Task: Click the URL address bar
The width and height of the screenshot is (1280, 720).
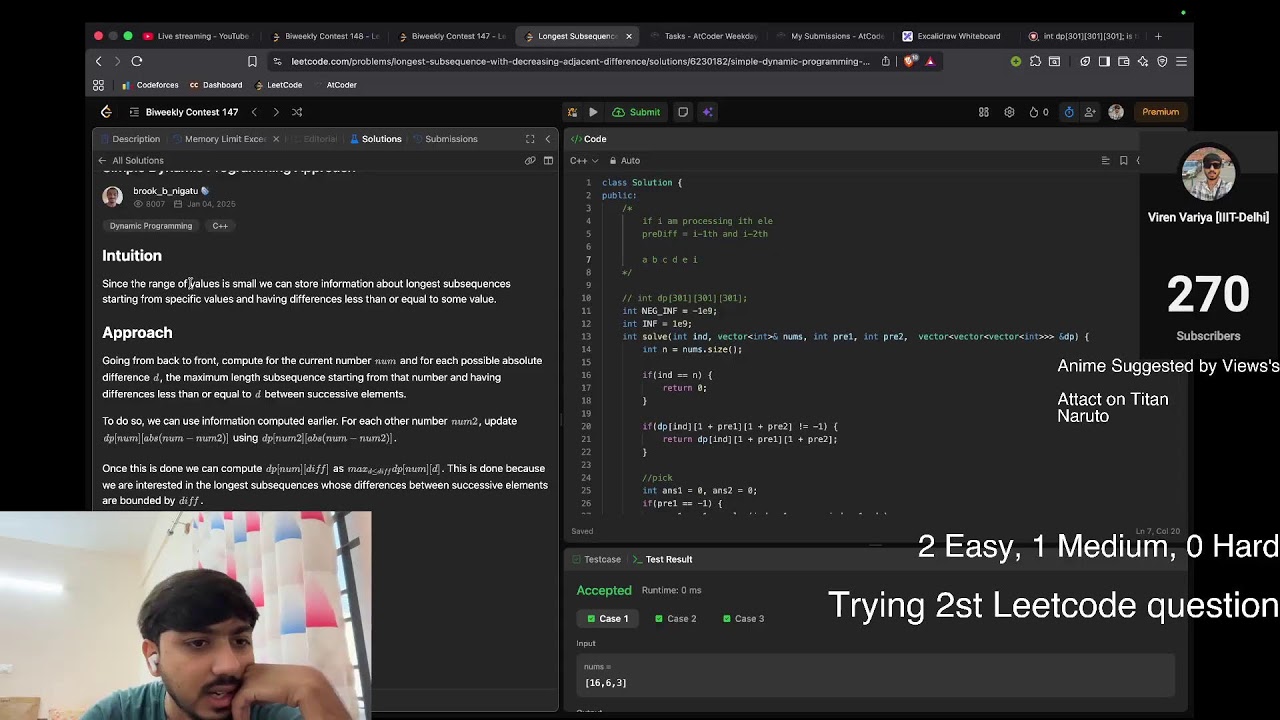Action: pos(580,61)
